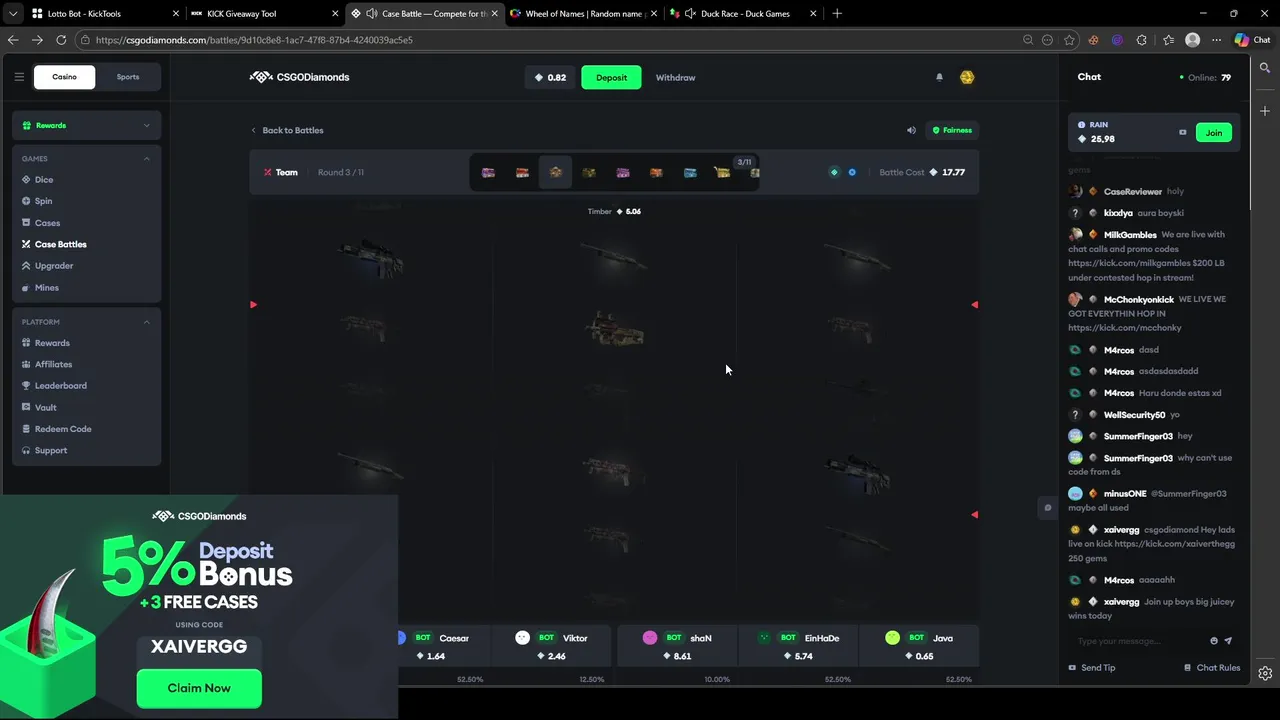Viewport: 1280px width, 720px height.
Task: Open the notifications bell
Action: pos(939,77)
